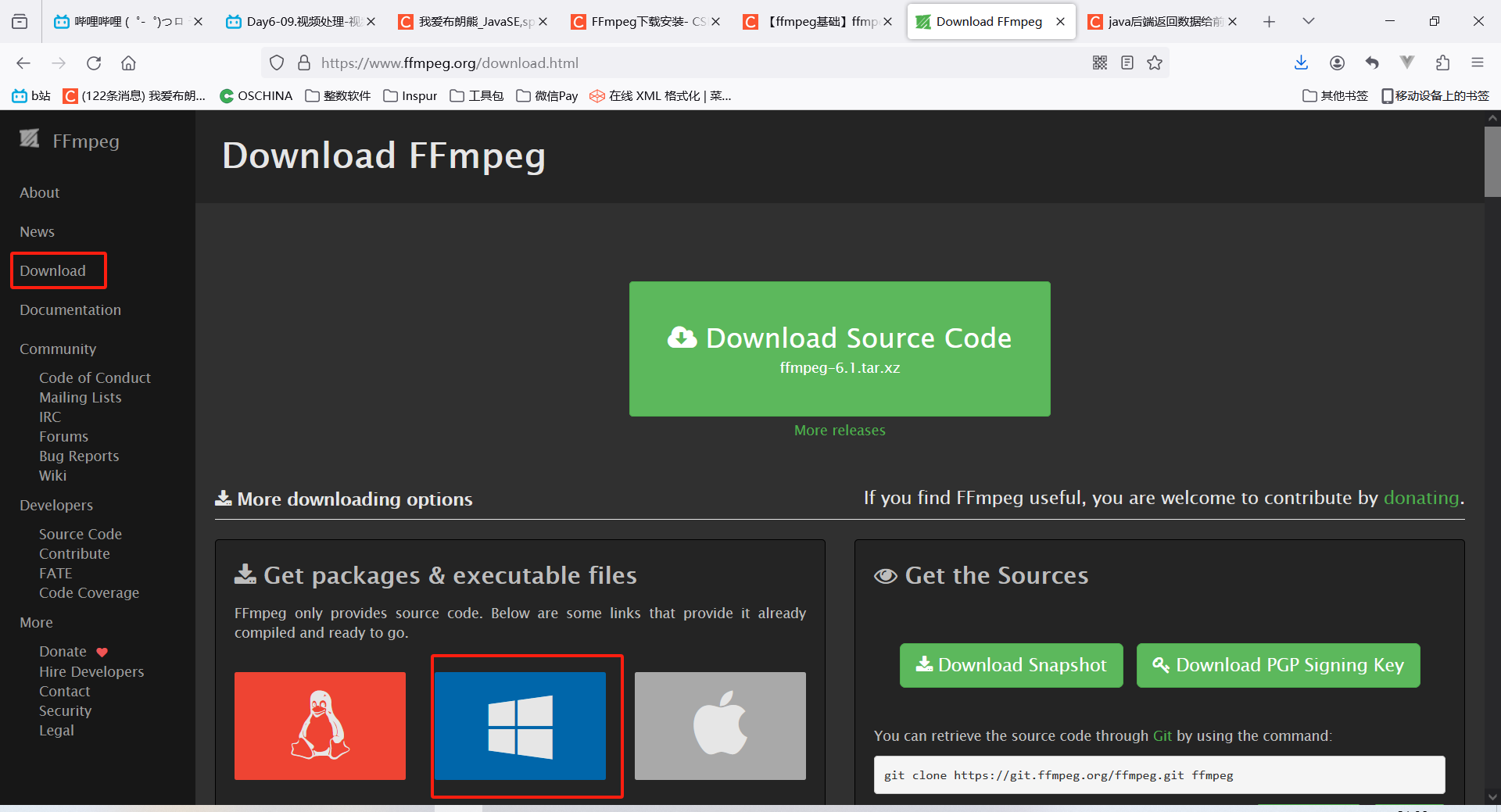Click the browser forward arrow
The width and height of the screenshot is (1501, 812).
pyautogui.click(x=59, y=63)
